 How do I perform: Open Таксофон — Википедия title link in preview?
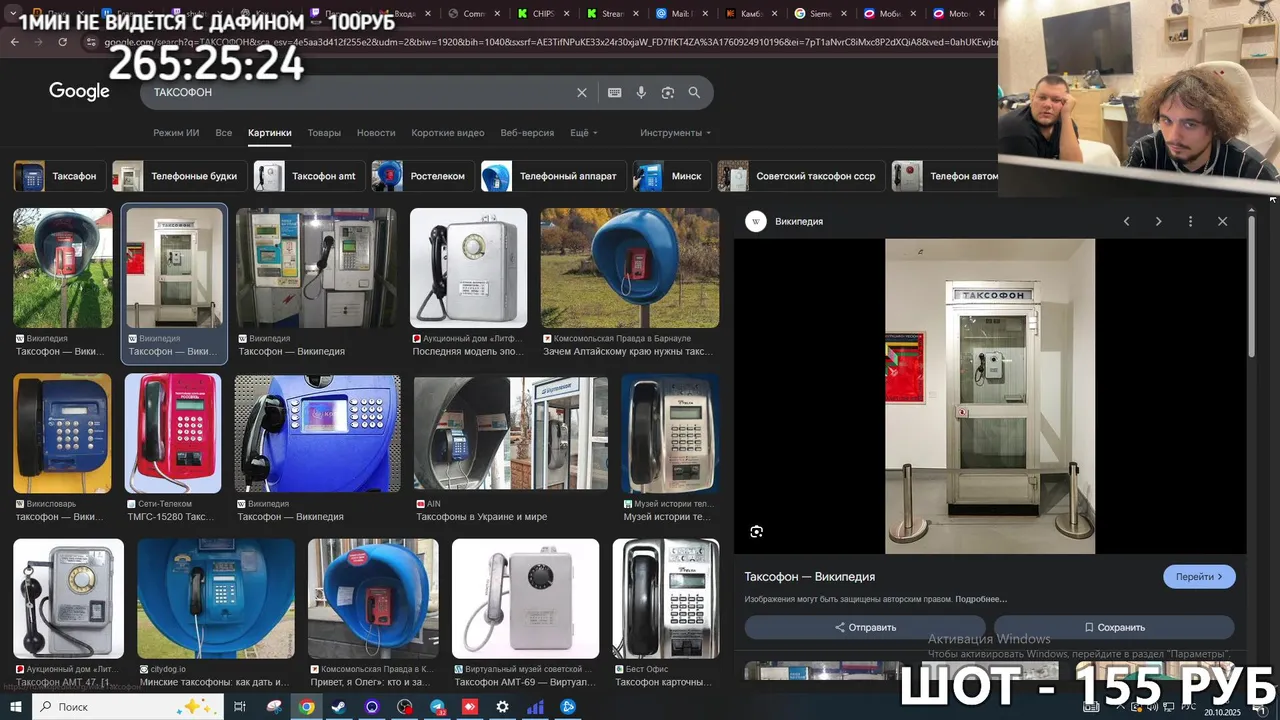pos(810,577)
